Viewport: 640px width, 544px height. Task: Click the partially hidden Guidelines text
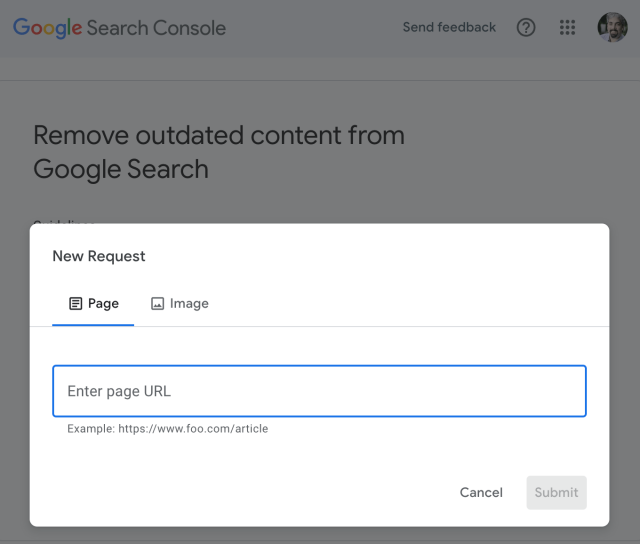pyautogui.click(x=65, y=223)
